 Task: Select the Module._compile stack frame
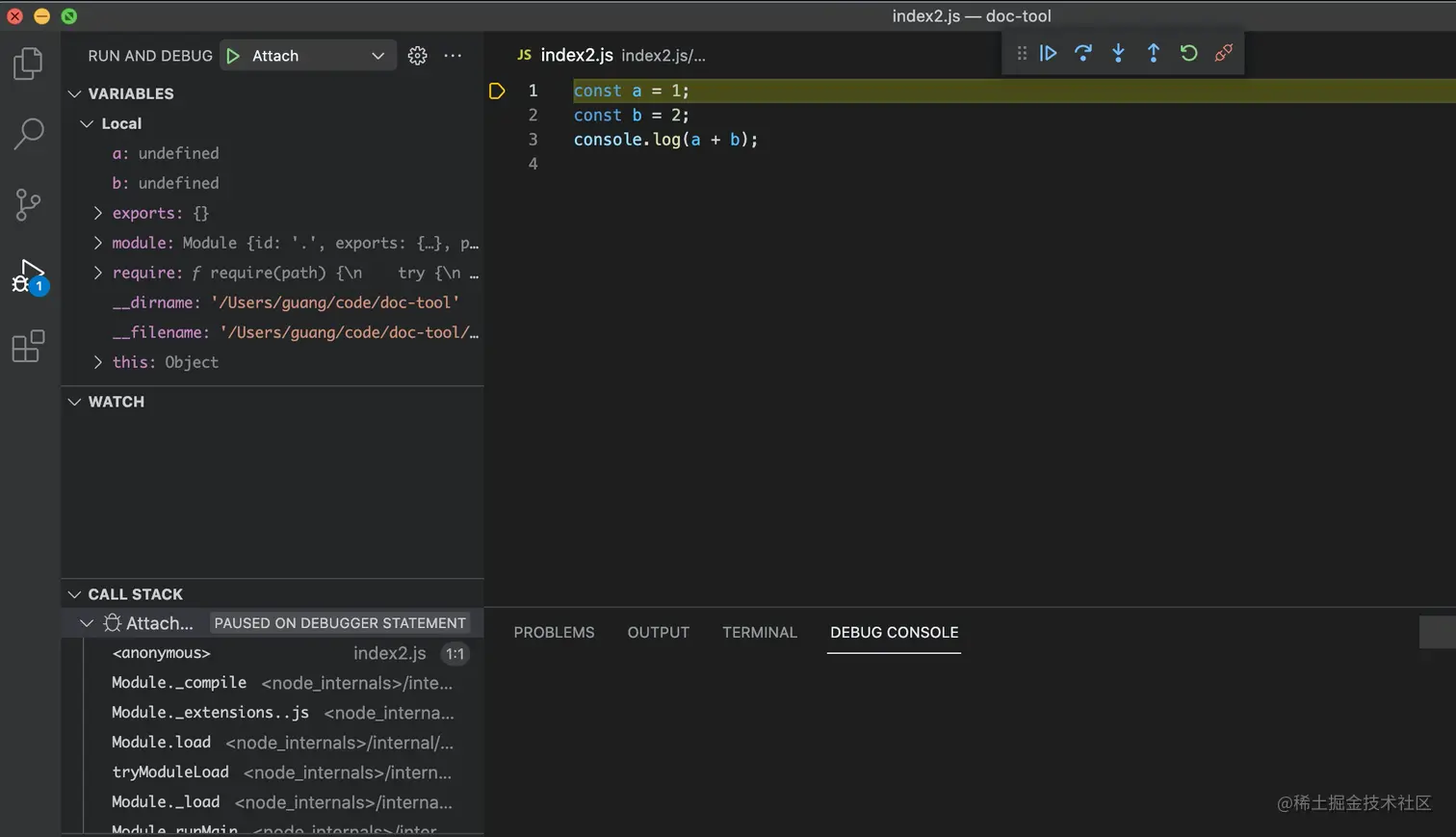(273, 683)
